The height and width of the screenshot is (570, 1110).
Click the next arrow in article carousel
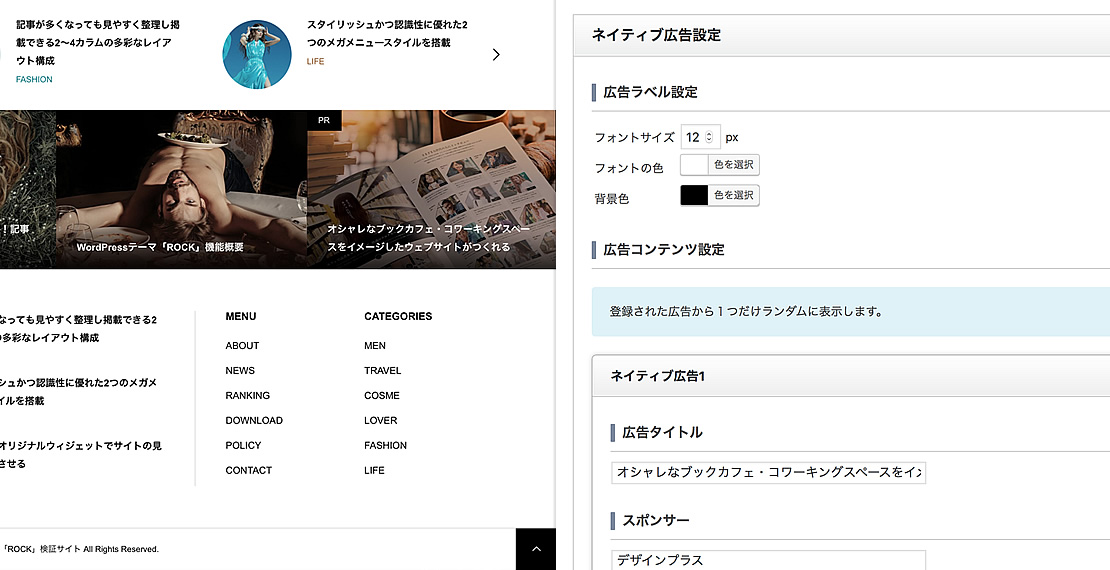[496, 55]
